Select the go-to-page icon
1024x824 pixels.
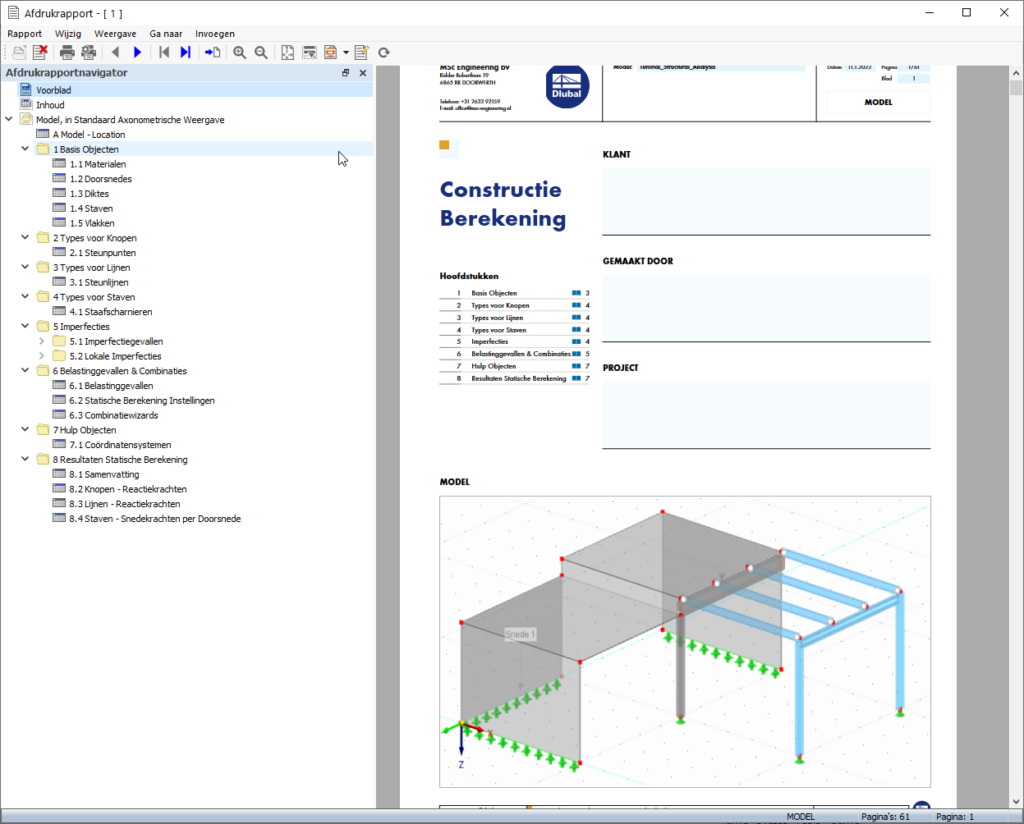point(211,52)
